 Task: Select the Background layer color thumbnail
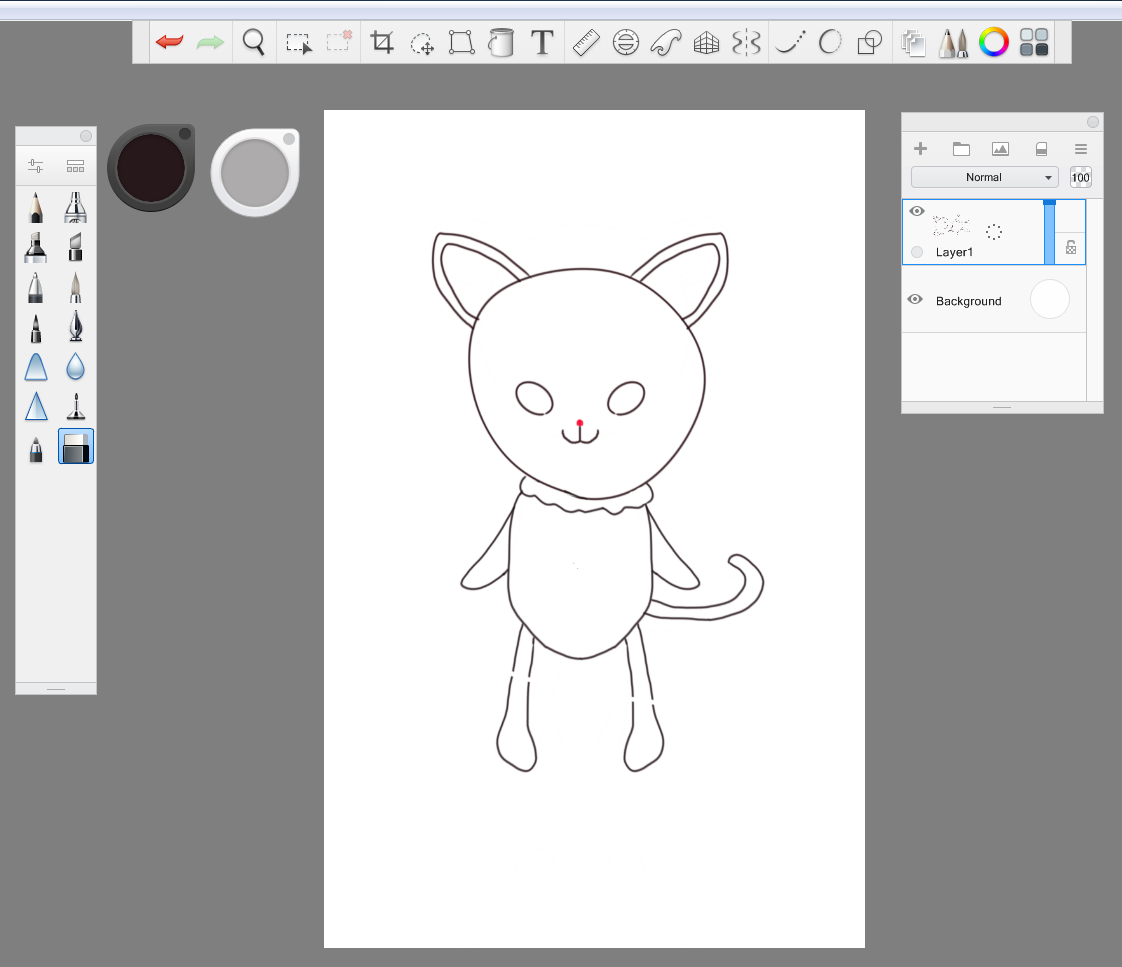1049,300
